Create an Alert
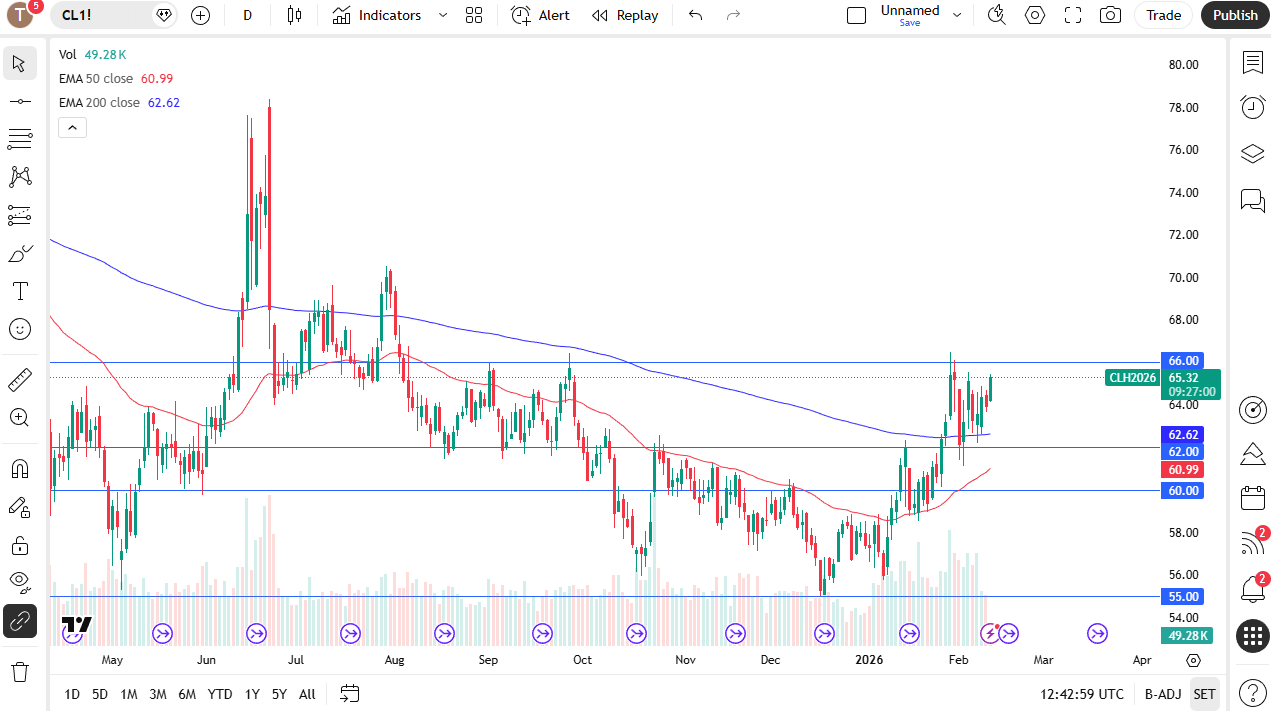1271x711 pixels. (540, 15)
